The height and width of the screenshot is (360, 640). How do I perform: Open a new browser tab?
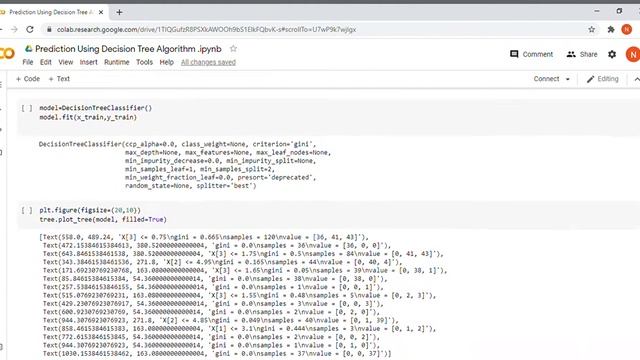coord(119,12)
